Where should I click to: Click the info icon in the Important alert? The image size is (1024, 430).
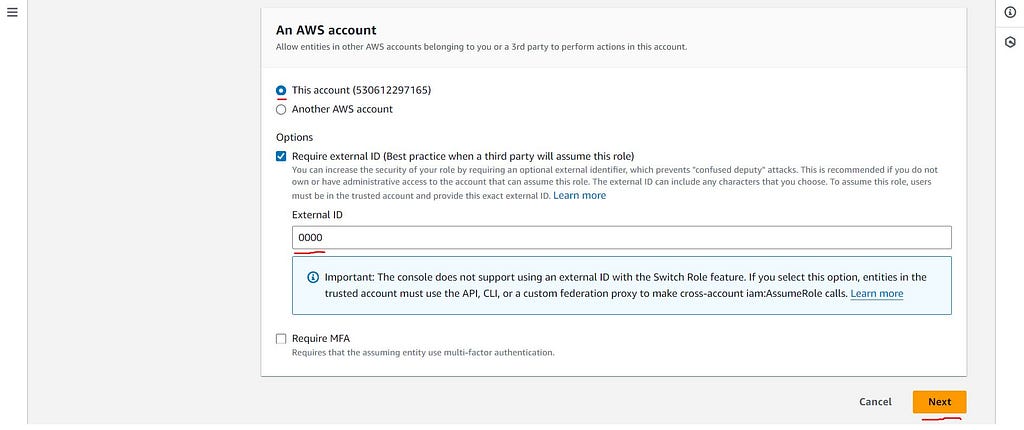coord(313,277)
